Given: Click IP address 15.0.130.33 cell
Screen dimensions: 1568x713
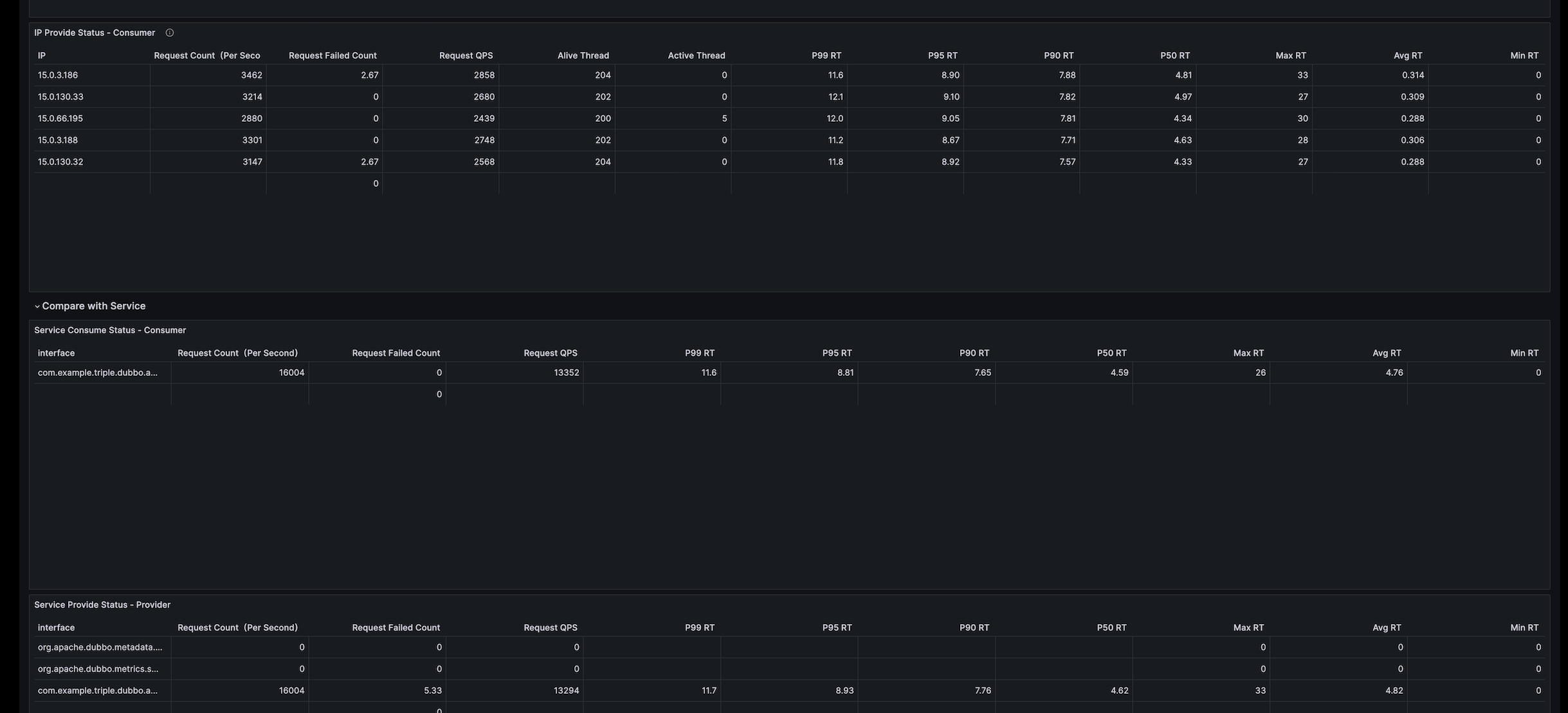Looking at the screenshot, I should (x=60, y=97).
